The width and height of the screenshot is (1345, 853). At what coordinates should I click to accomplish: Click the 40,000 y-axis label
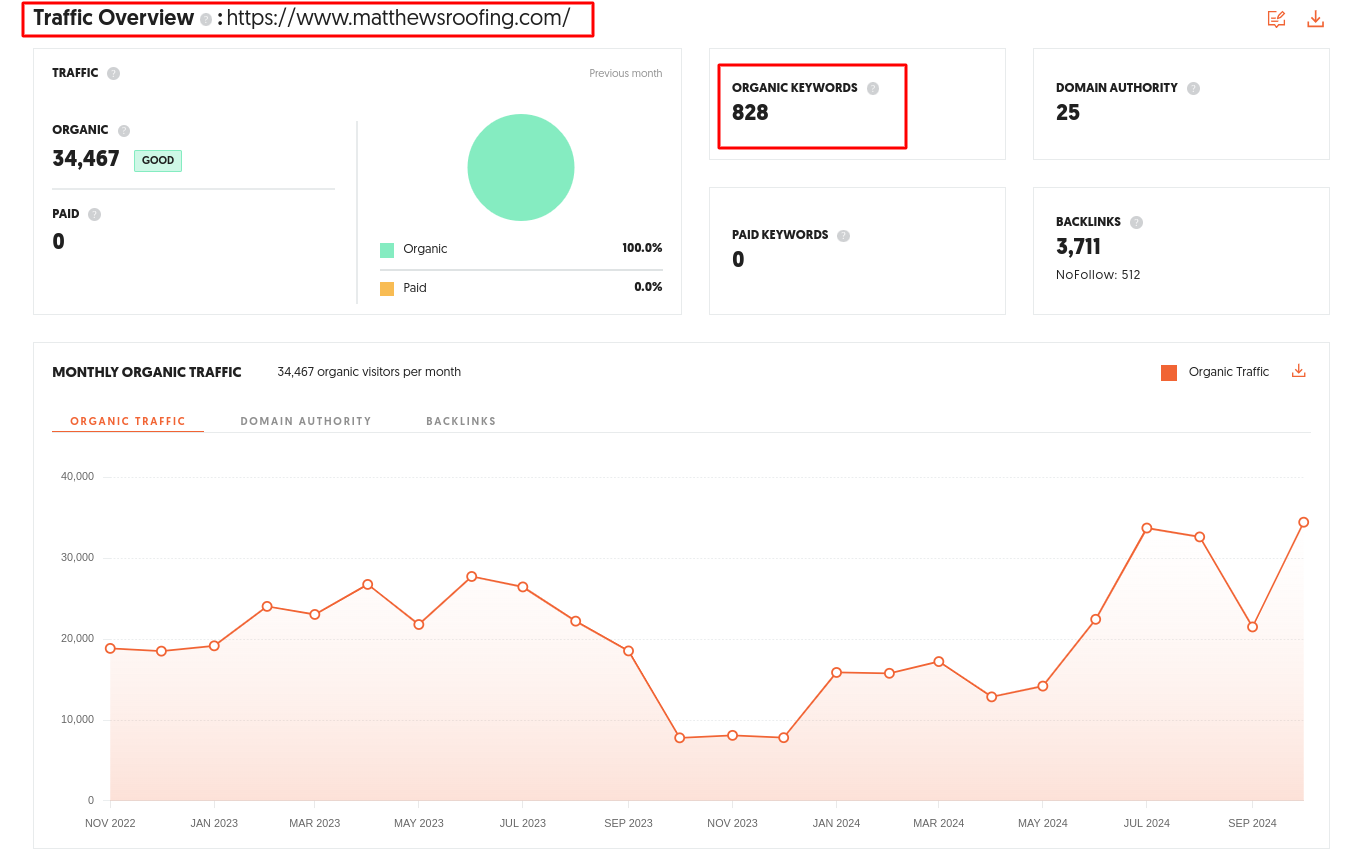tap(77, 476)
